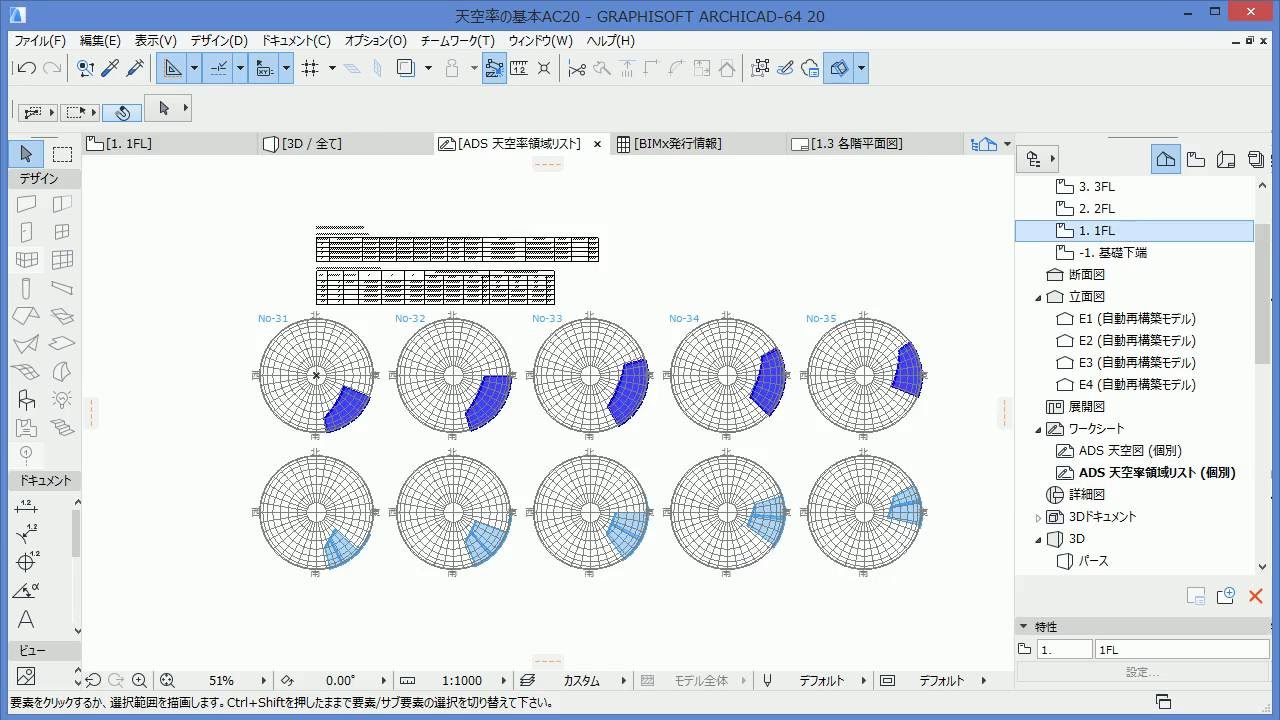
Task: Select the Beam tool
Action: (62, 288)
